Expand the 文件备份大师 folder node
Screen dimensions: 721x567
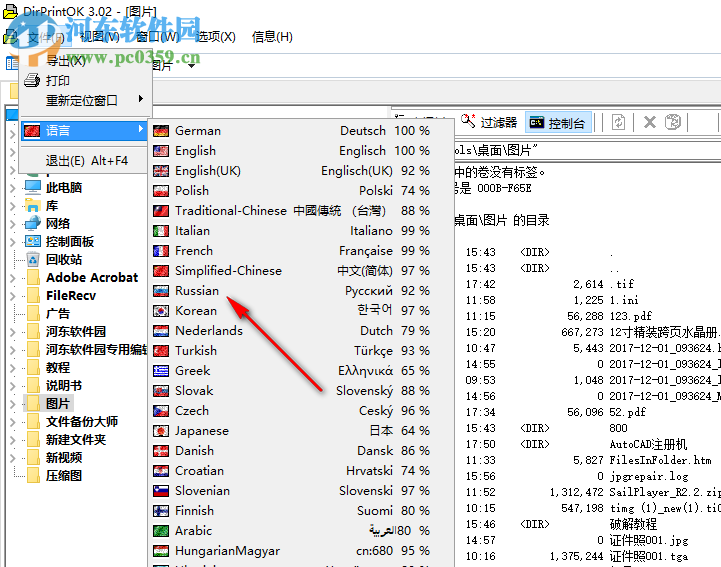pos(12,422)
